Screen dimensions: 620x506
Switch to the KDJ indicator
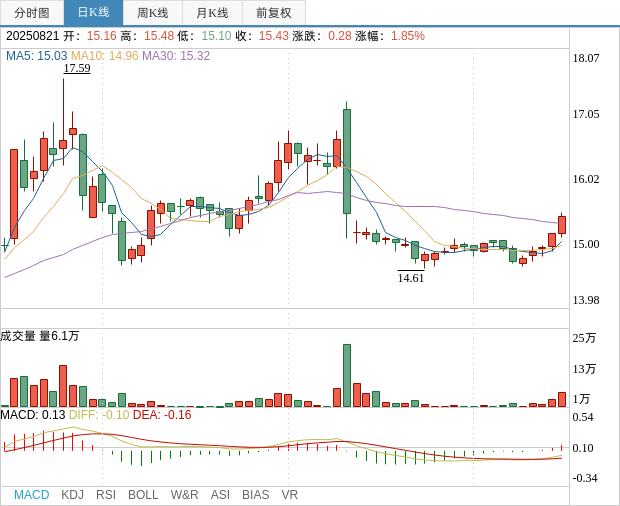tap(72, 495)
